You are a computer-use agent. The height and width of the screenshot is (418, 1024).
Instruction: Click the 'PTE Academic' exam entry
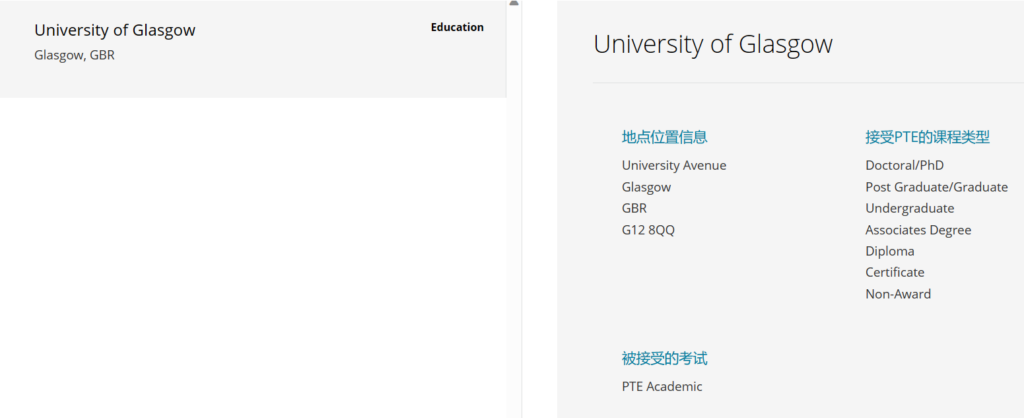pos(662,387)
